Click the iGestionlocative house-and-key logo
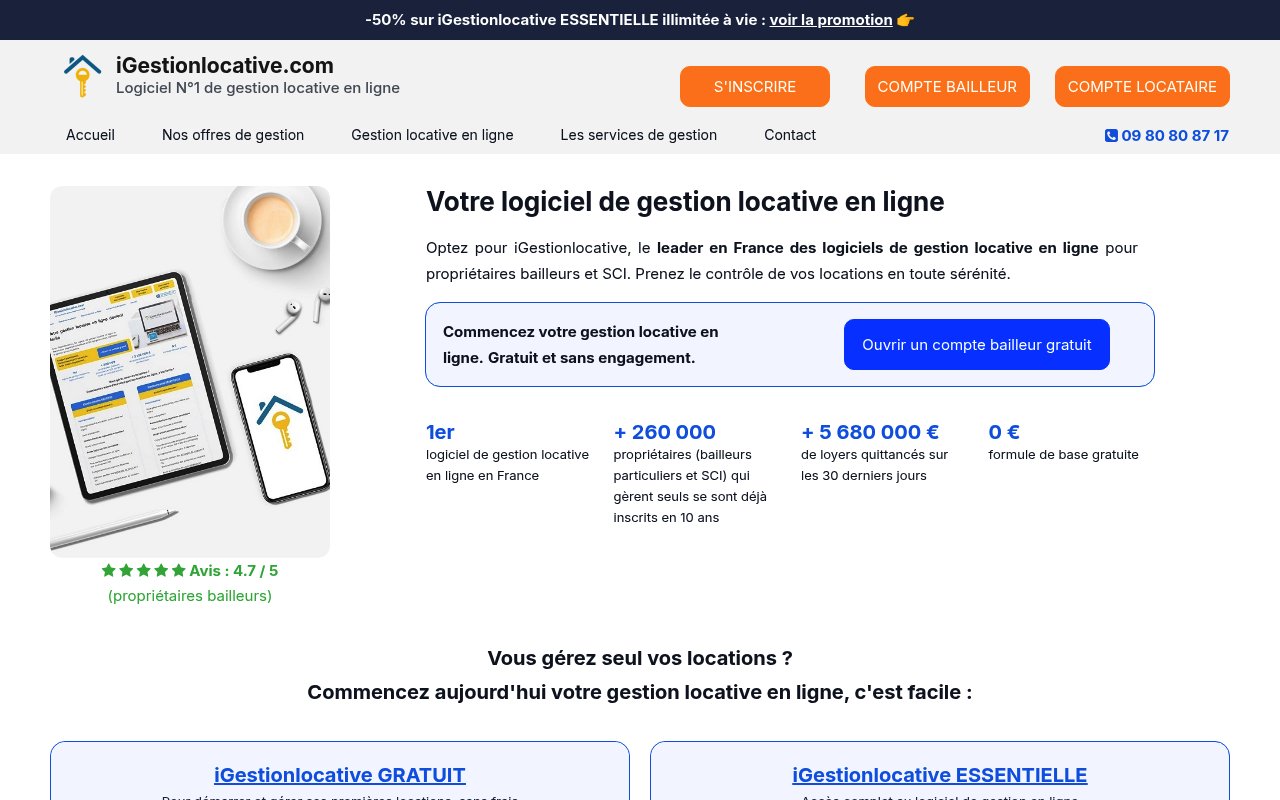The image size is (1280, 800). (x=83, y=76)
